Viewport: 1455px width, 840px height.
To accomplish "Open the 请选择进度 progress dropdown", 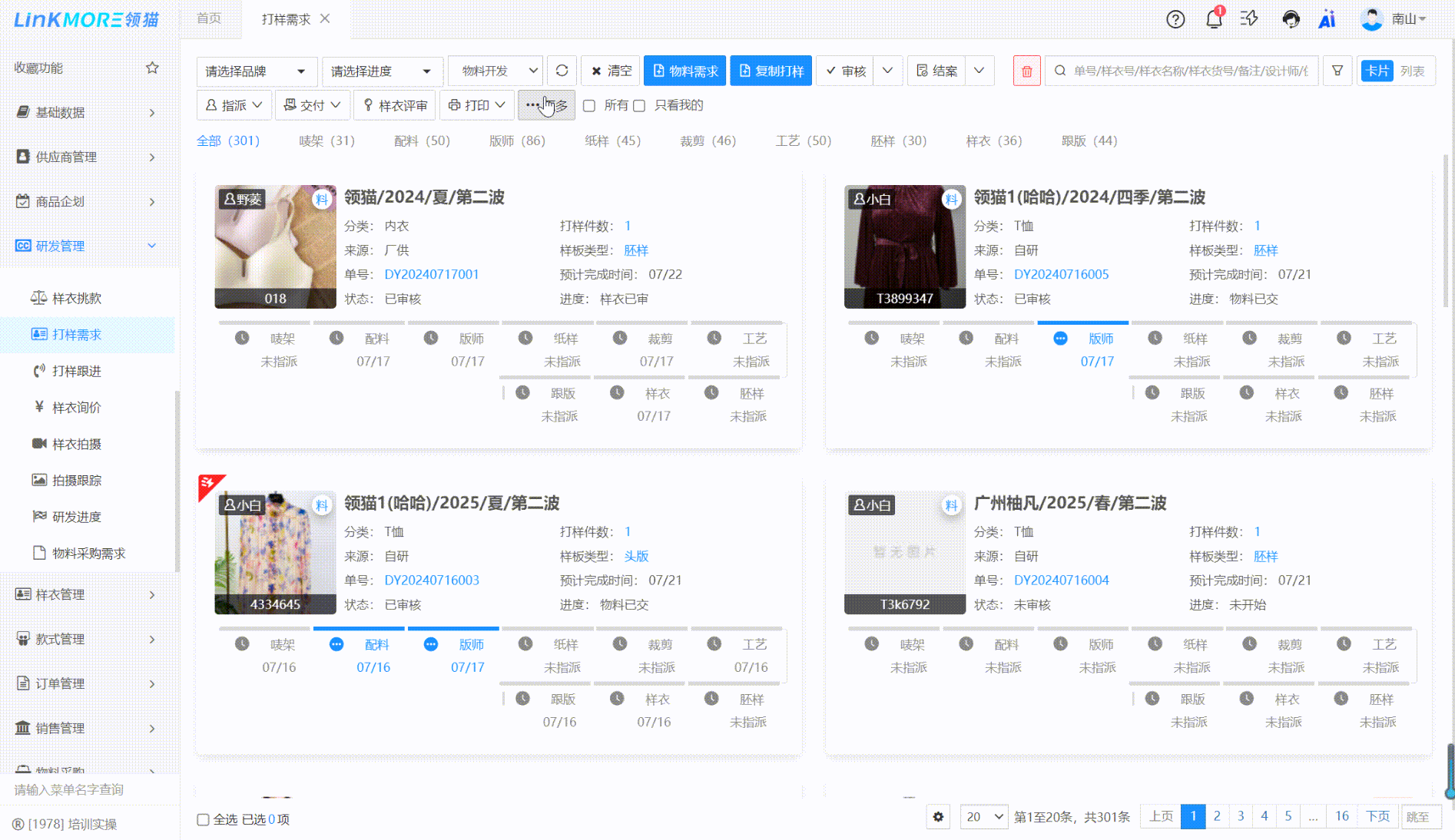I will coord(382,71).
